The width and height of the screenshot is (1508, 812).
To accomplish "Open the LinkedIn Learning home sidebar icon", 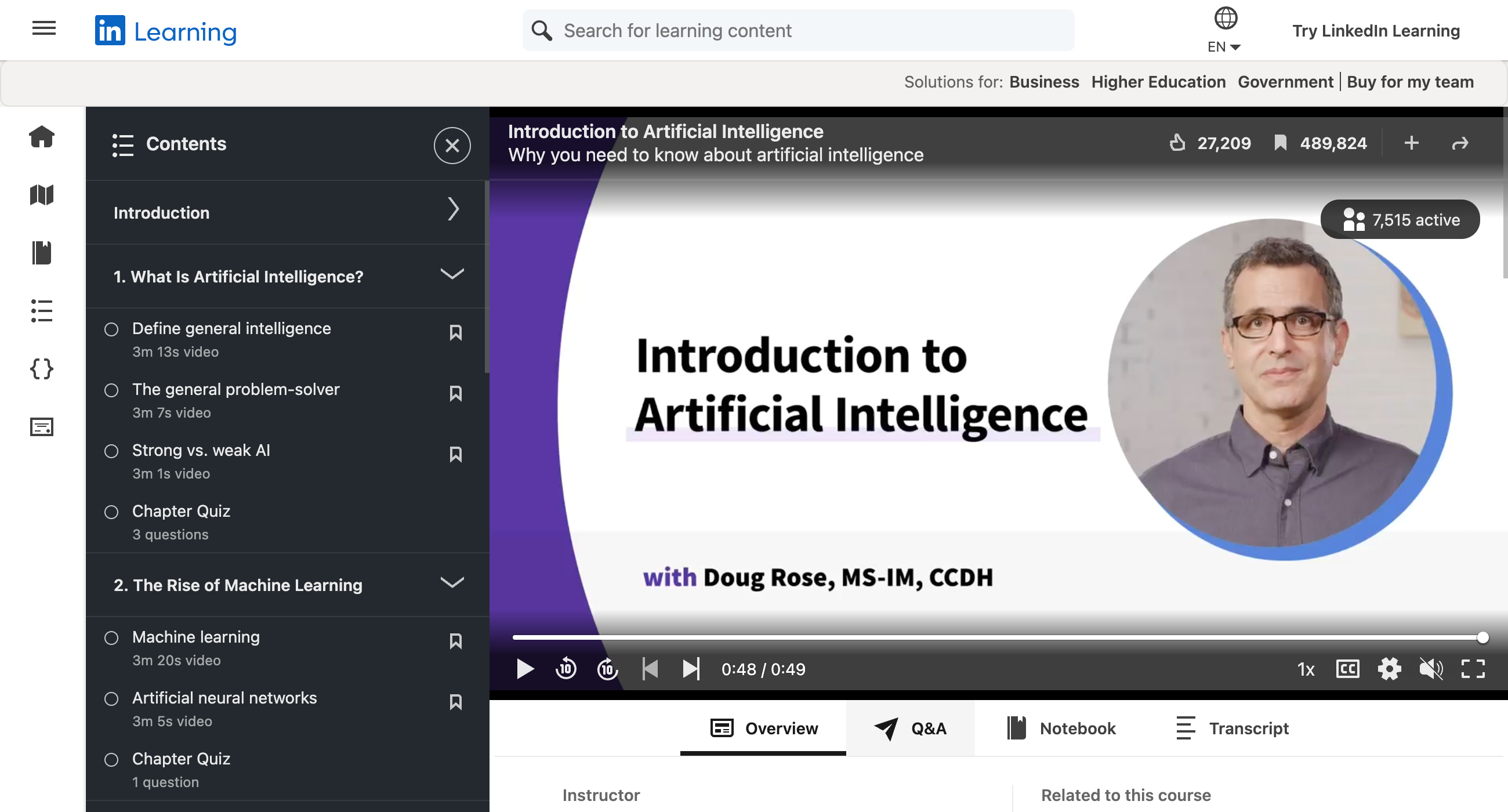I will 42,136.
